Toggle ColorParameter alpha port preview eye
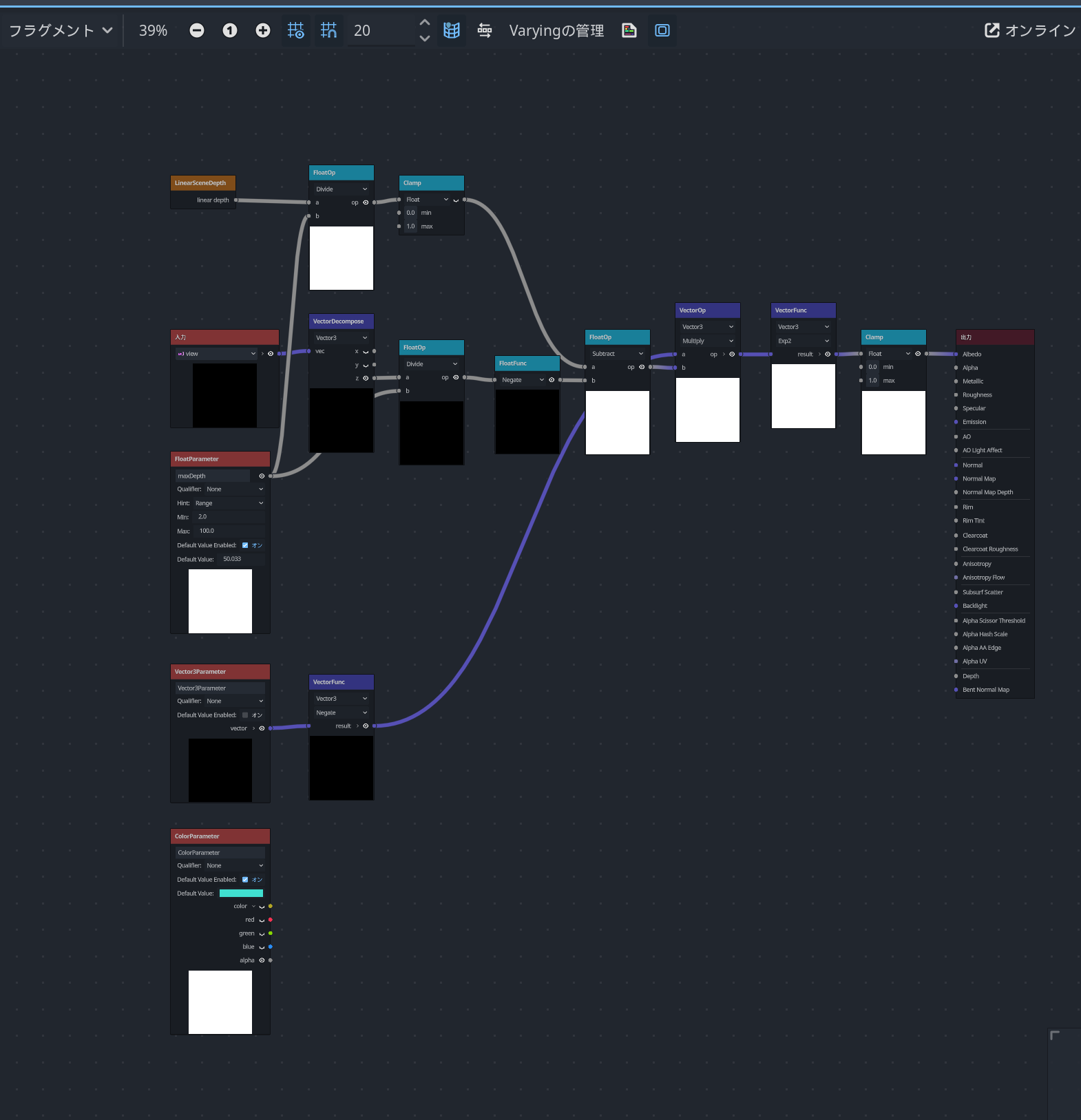Image resolution: width=1081 pixels, height=1120 pixels. tap(262, 960)
